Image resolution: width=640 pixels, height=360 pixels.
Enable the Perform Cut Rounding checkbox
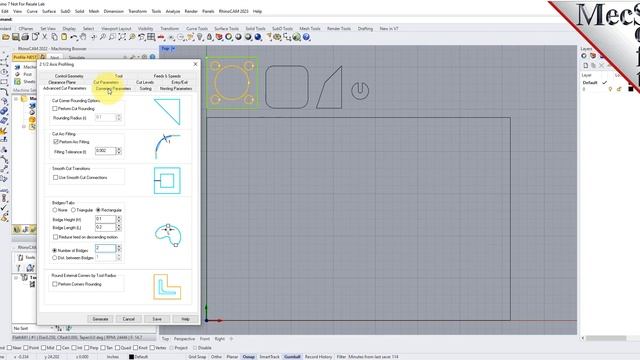click(55, 109)
